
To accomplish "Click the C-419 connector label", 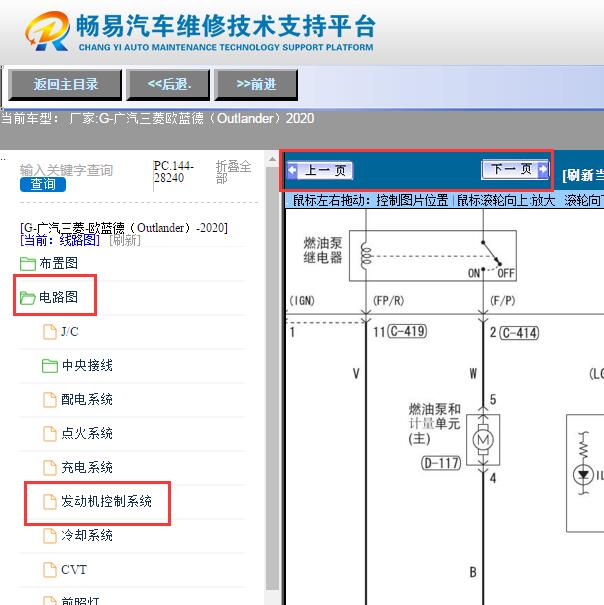I will point(407,331).
